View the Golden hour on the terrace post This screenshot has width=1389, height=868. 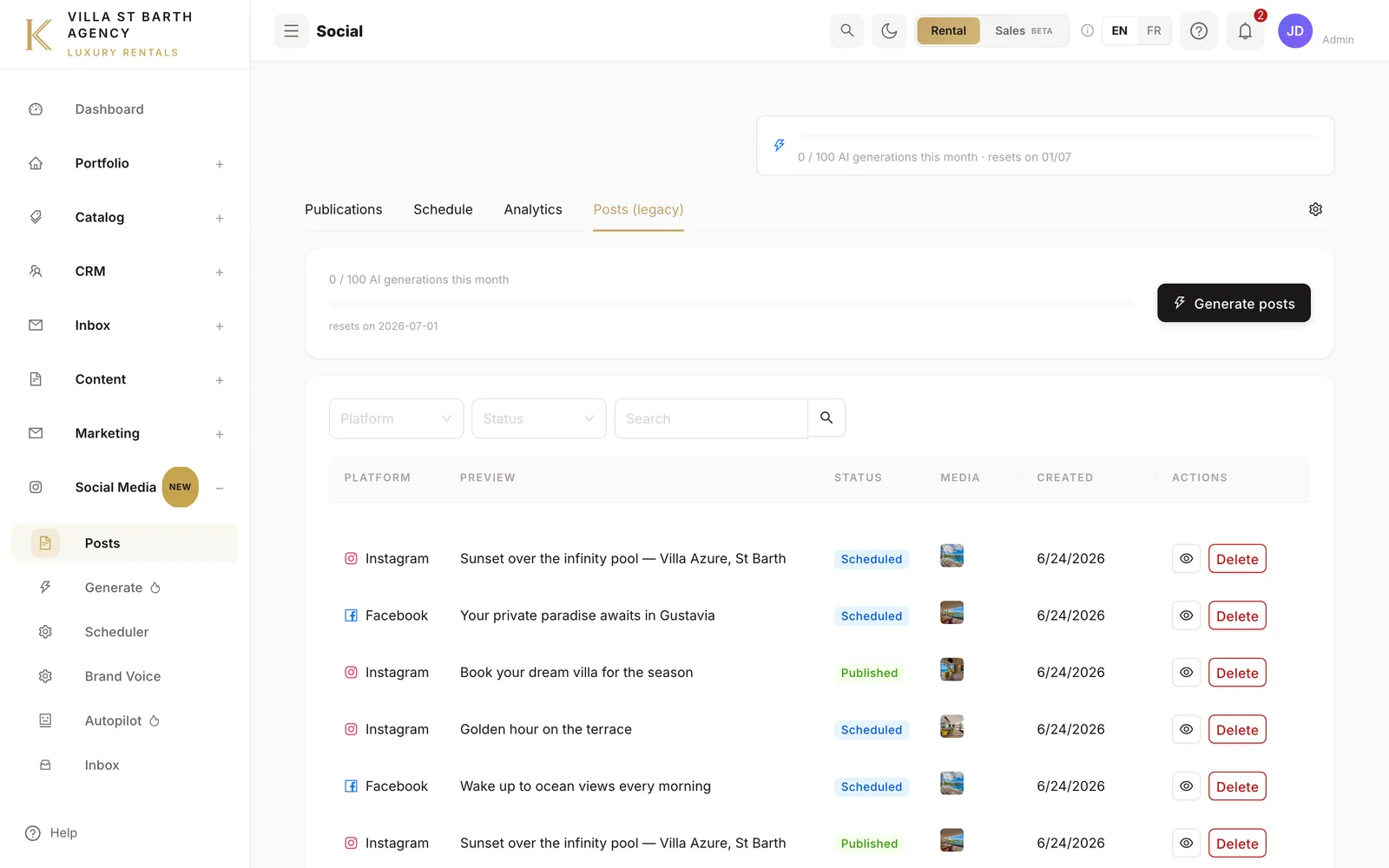[1186, 729]
